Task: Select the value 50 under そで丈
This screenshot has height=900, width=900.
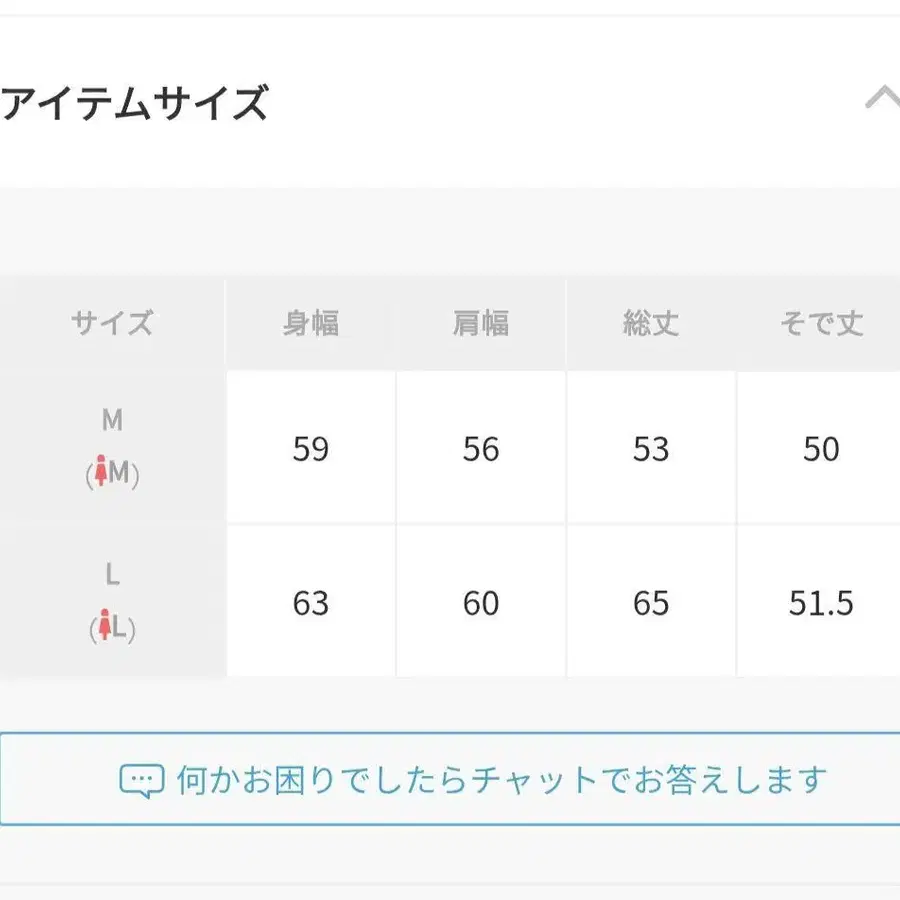Action: 820,450
